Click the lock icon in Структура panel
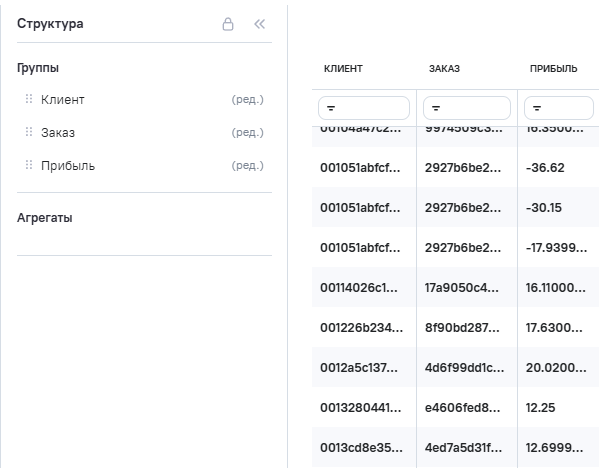This screenshot has height=468, width=599. tap(228, 24)
